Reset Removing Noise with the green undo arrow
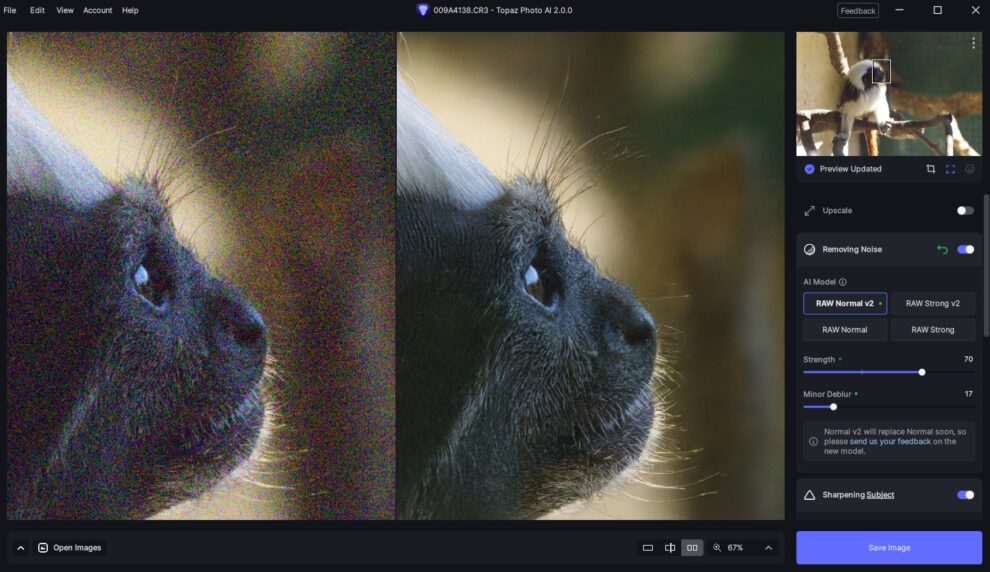Viewport: 990px width, 572px height. click(x=941, y=249)
